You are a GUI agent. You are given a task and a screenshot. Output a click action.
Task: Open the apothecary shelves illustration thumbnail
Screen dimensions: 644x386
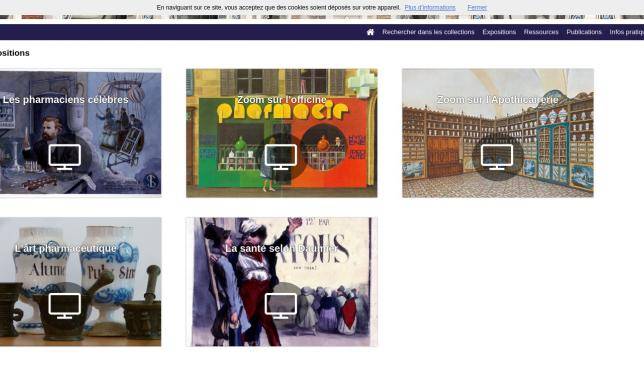[x=498, y=133]
